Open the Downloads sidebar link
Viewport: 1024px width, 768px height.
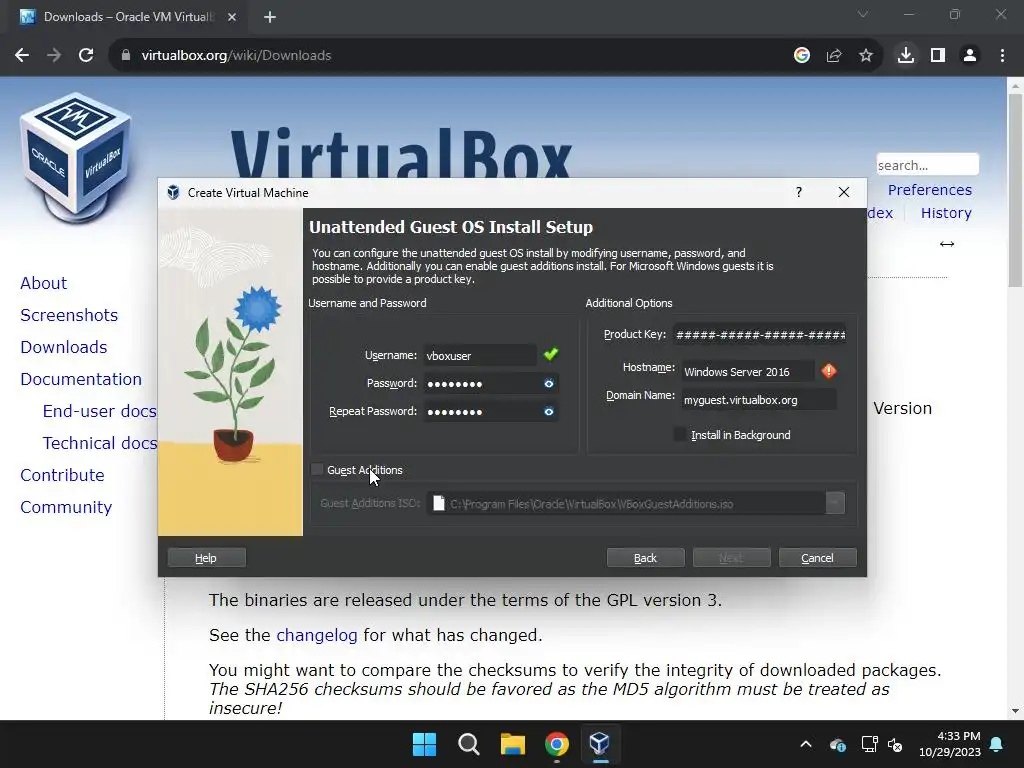click(x=63, y=347)
